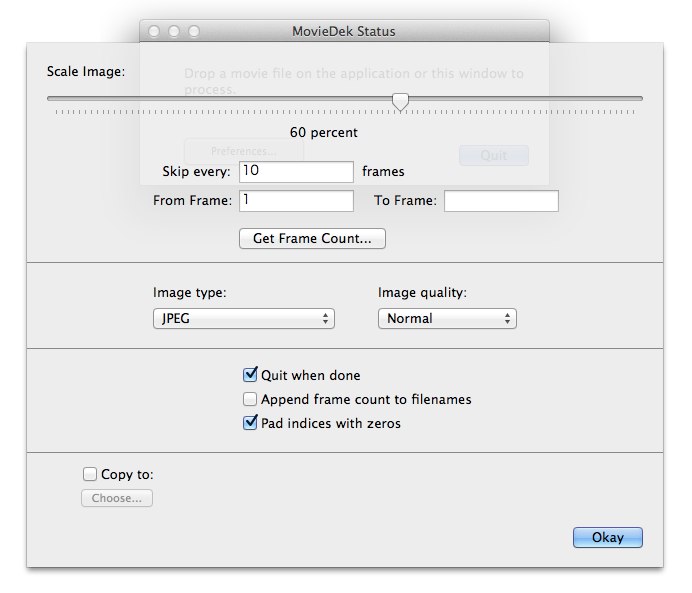Enable the Copy to checkbox
This screenshot has height=593, width=692.
90,474
